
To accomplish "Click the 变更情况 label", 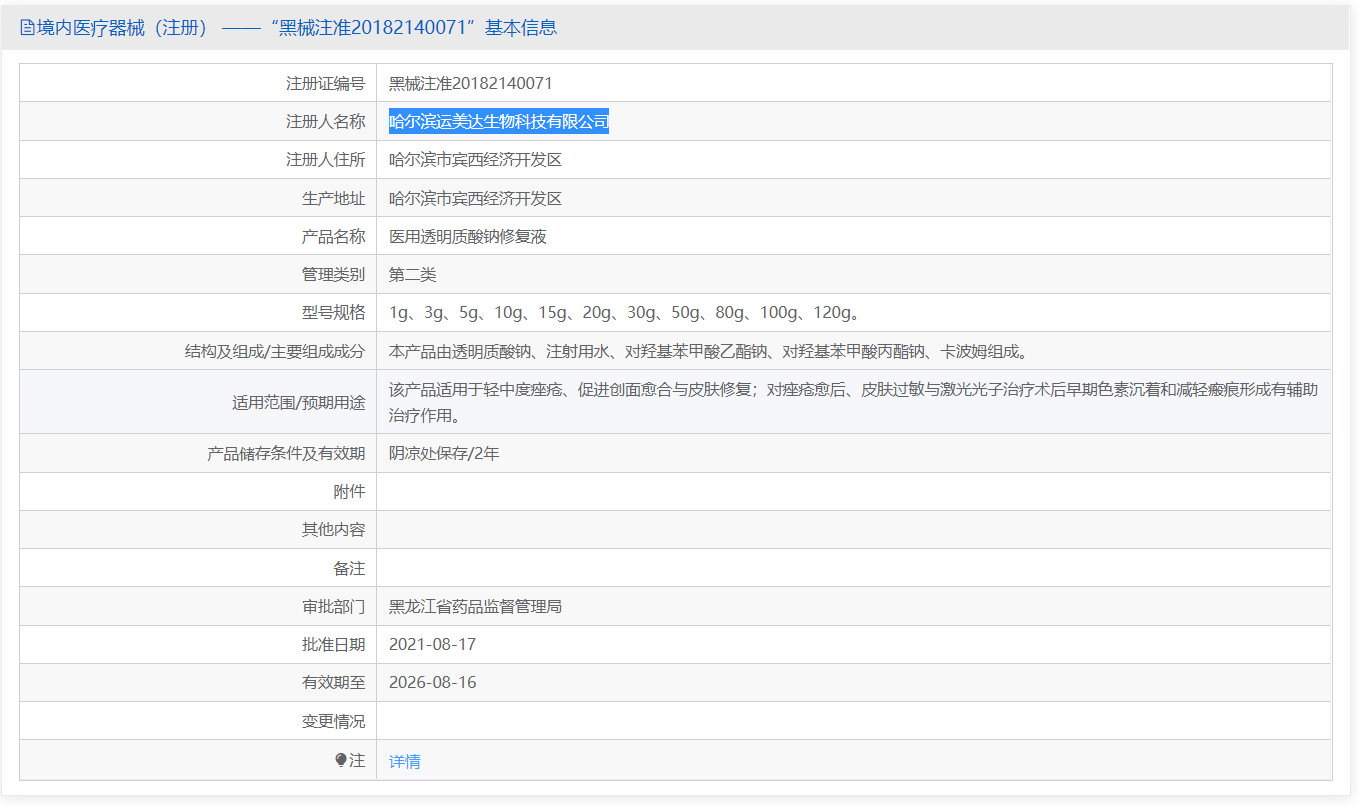I will [x=334, y=722].
